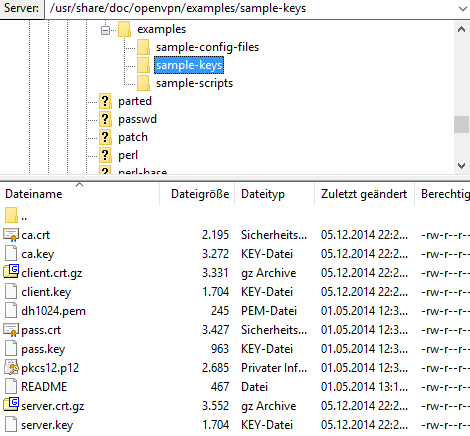This screenshot has height=436, width=470.
Task: Click the parent directory folder icon
Action: [11, 215]
